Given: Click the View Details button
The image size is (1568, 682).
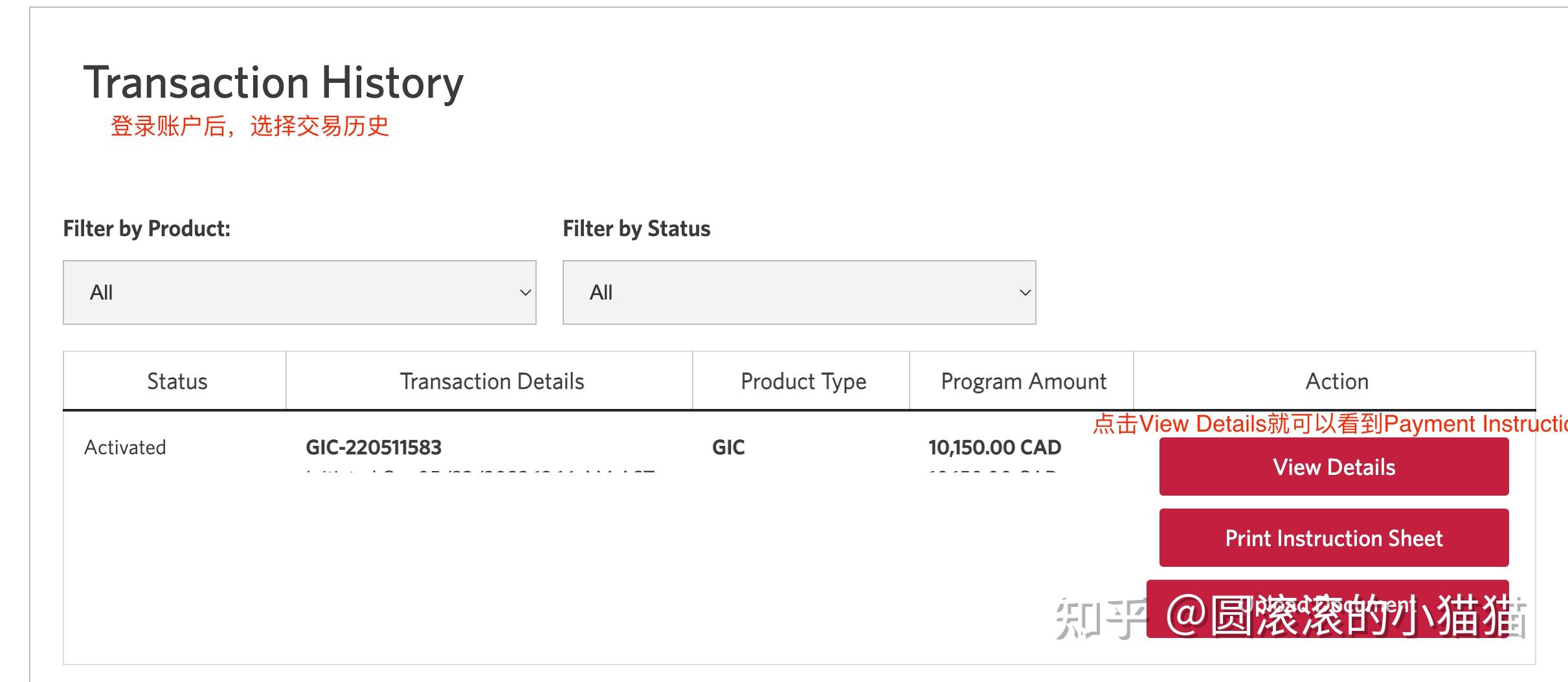Looking at the screenshot, I should [1333, 467].
